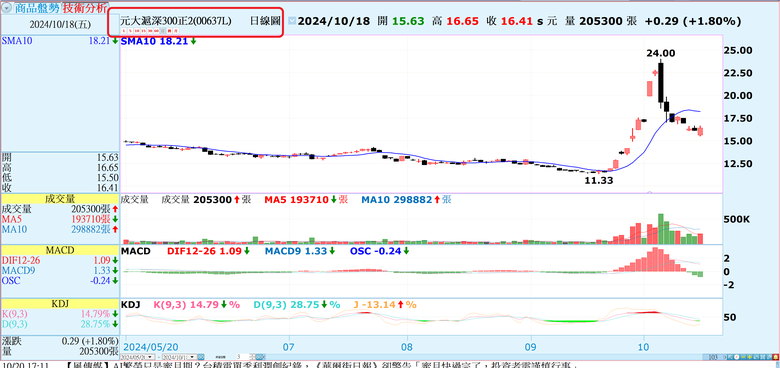The height and width of the screenshot is (368, 780).
Task: Switch to the 商品盤勢 tab
Action: coord(37,8)
